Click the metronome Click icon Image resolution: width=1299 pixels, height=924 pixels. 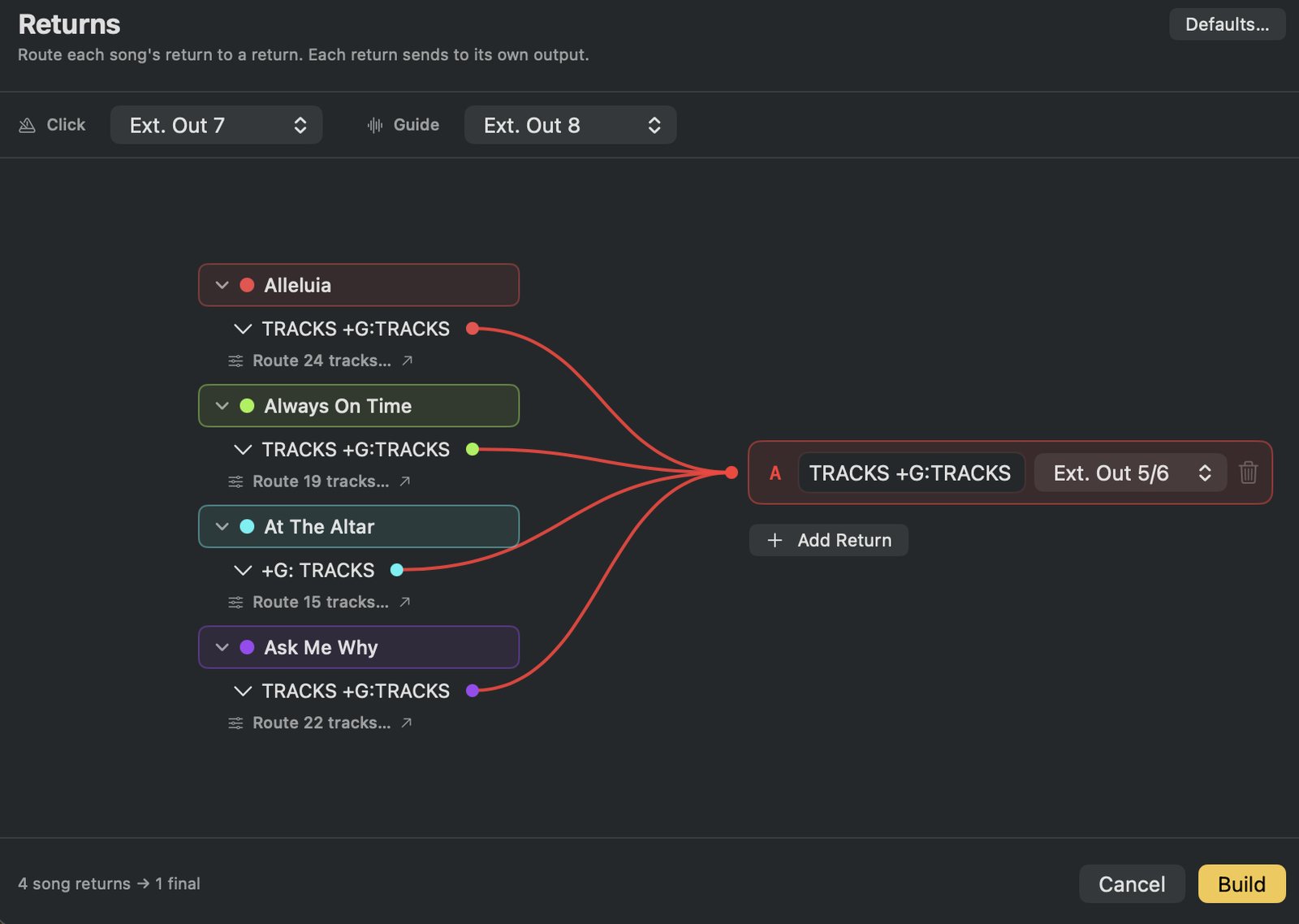[27, 125]
